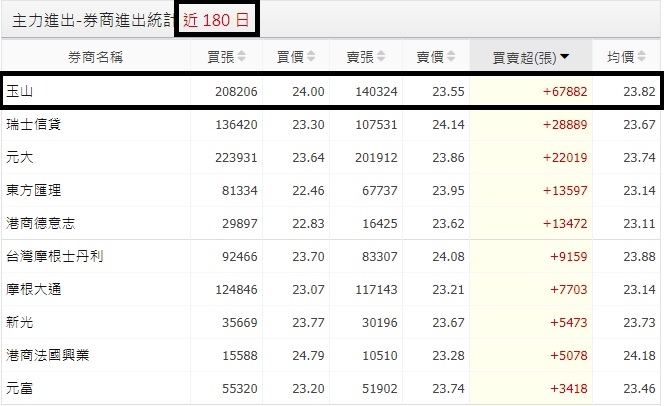Click 瑞士信貸 net buy +28889
This screenshot has height=406, width=664.
pos(565,124)
